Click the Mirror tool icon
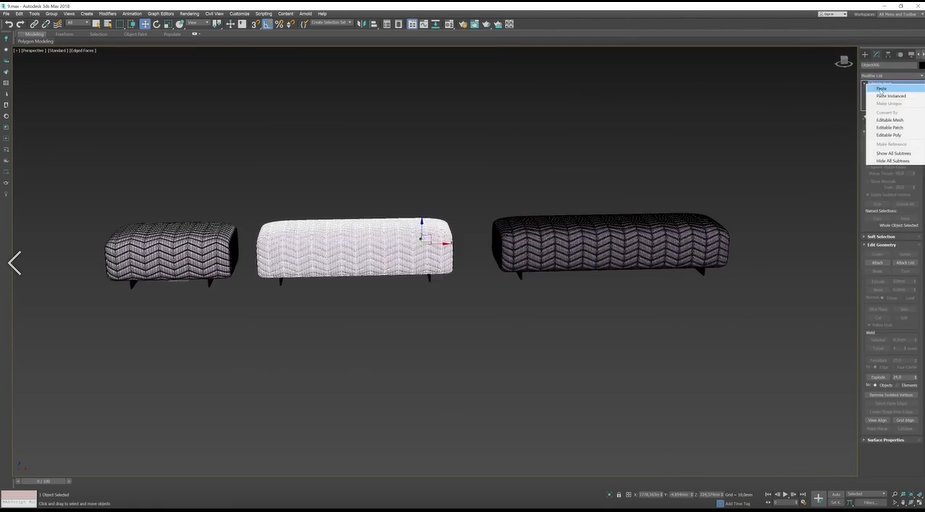 click(x=362, y=24)
